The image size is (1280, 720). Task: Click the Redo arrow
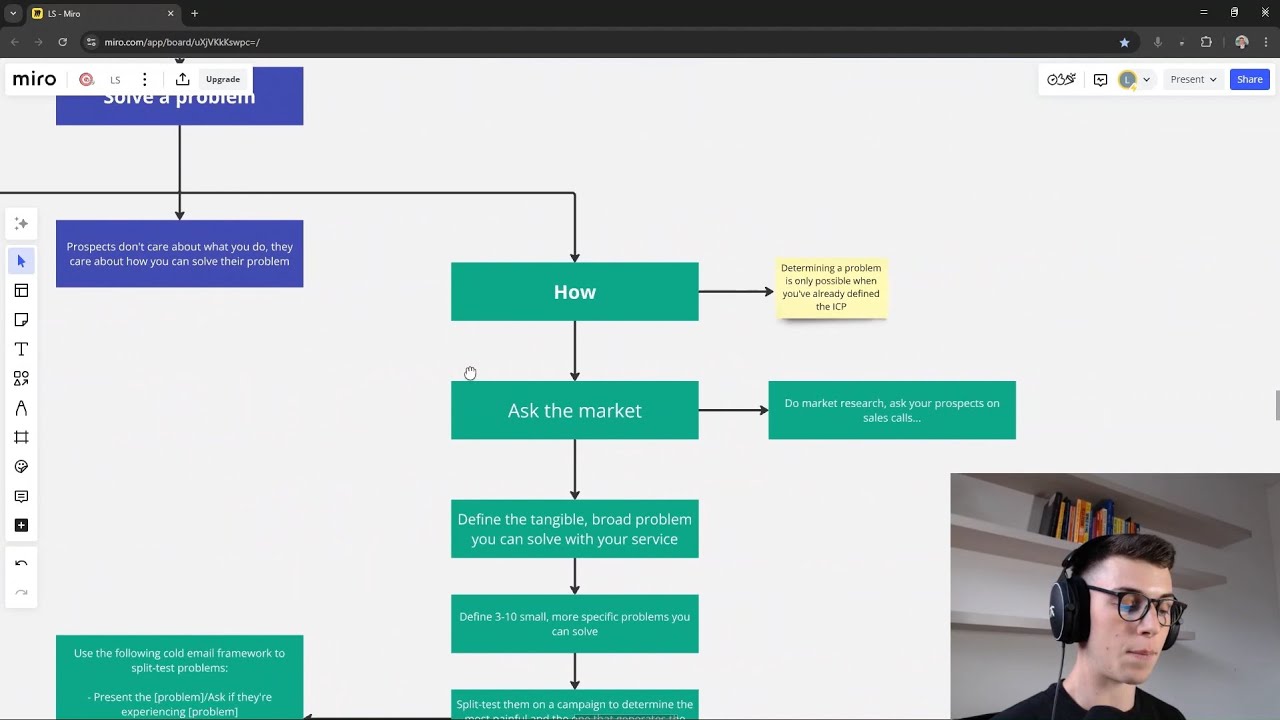(21, 593)
